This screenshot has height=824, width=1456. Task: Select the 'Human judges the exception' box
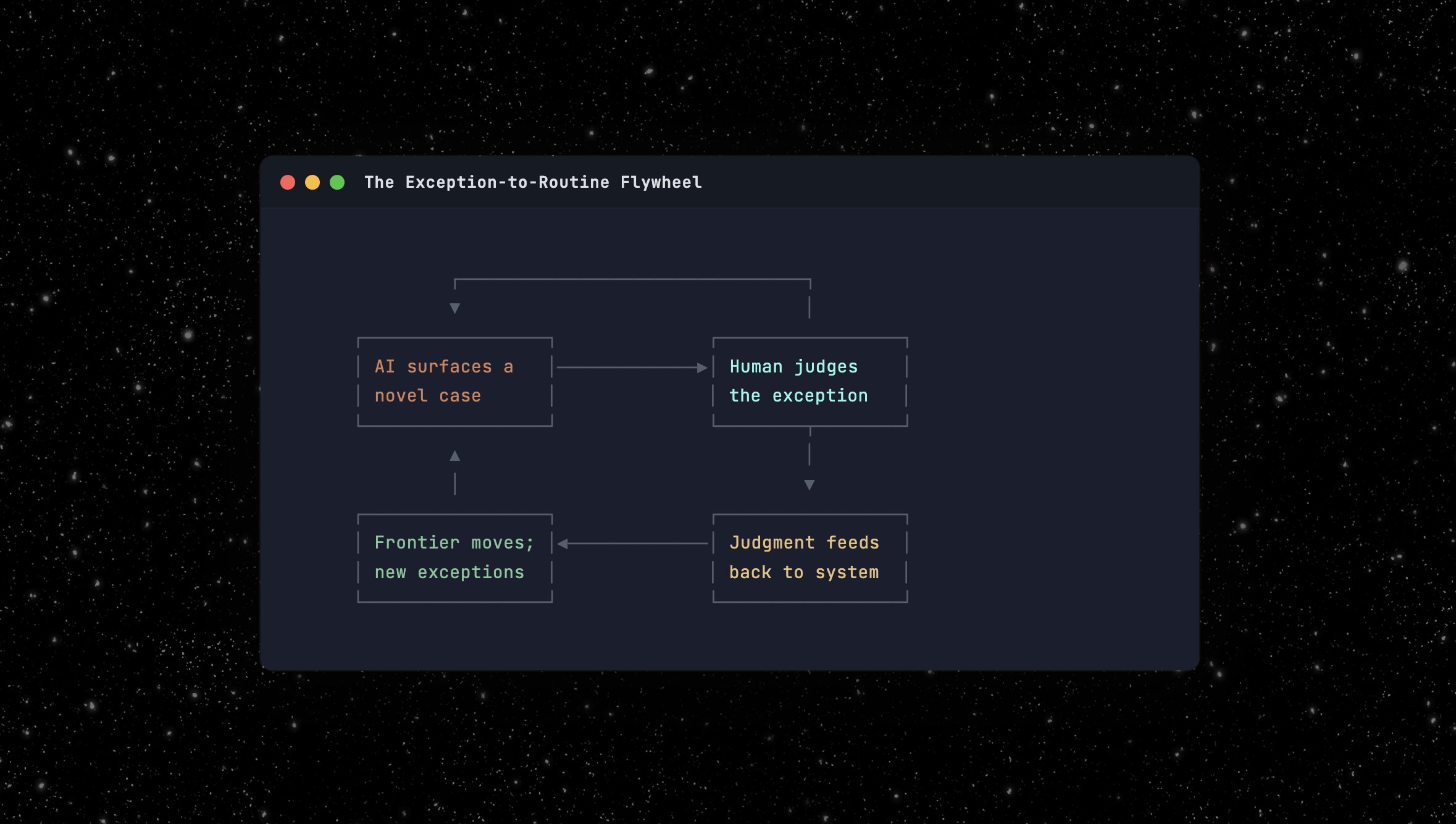(x=810, y=382)
